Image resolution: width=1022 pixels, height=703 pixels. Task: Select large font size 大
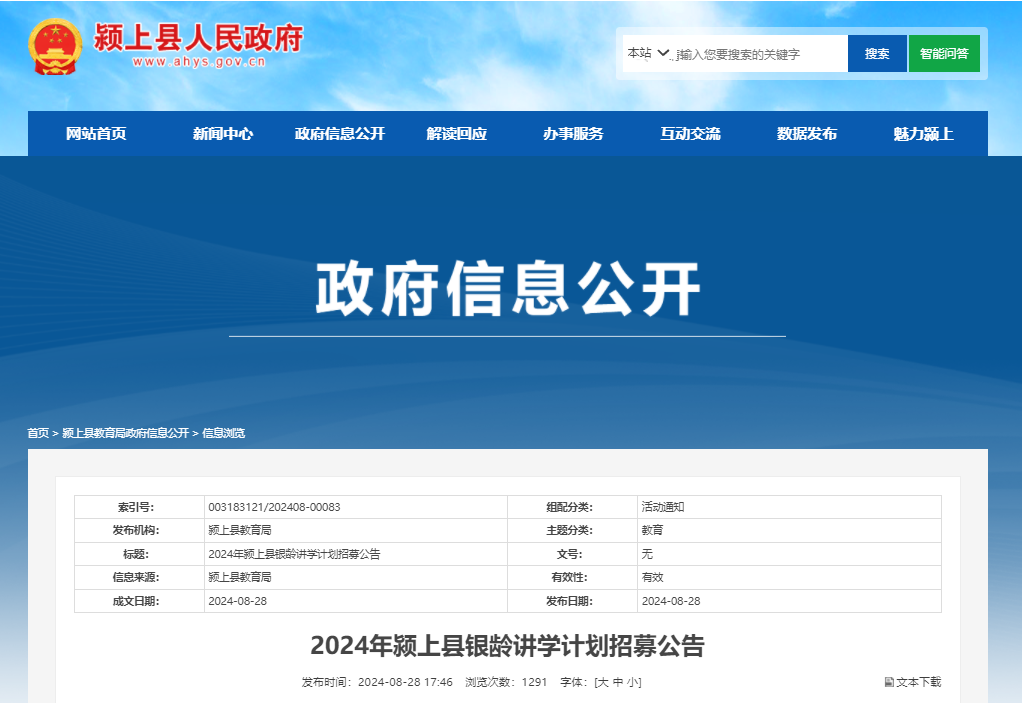point(603,682)
